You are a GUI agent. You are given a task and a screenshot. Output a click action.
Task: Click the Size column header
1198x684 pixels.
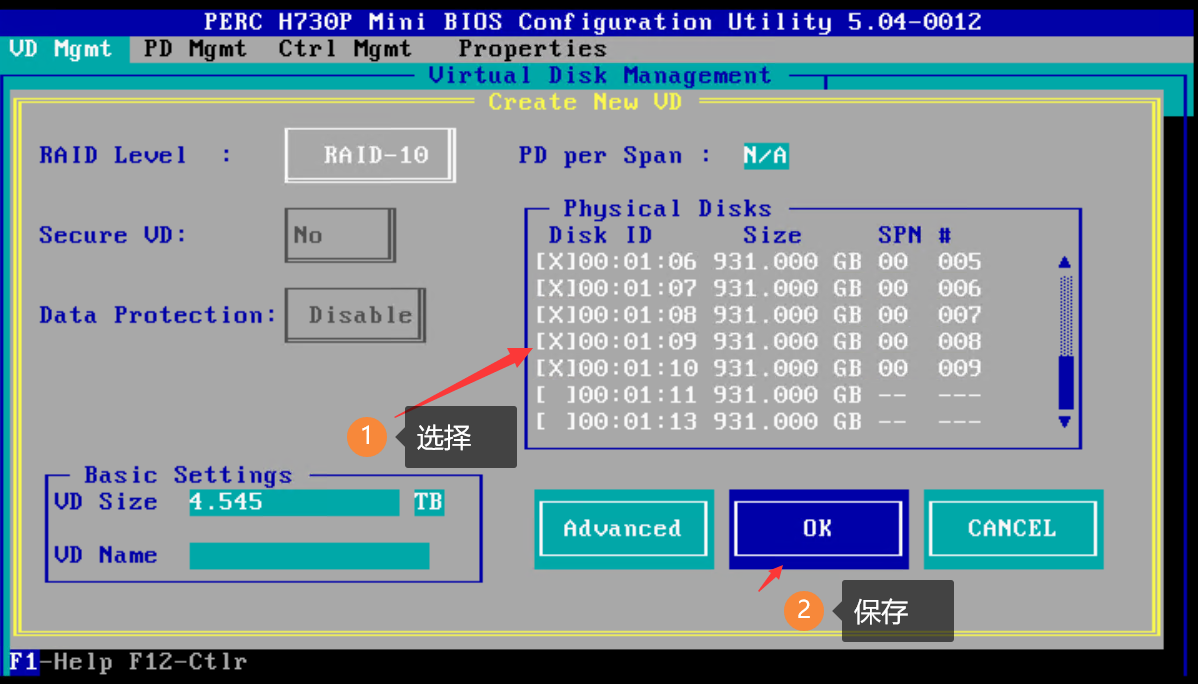[x=772, y=235]
